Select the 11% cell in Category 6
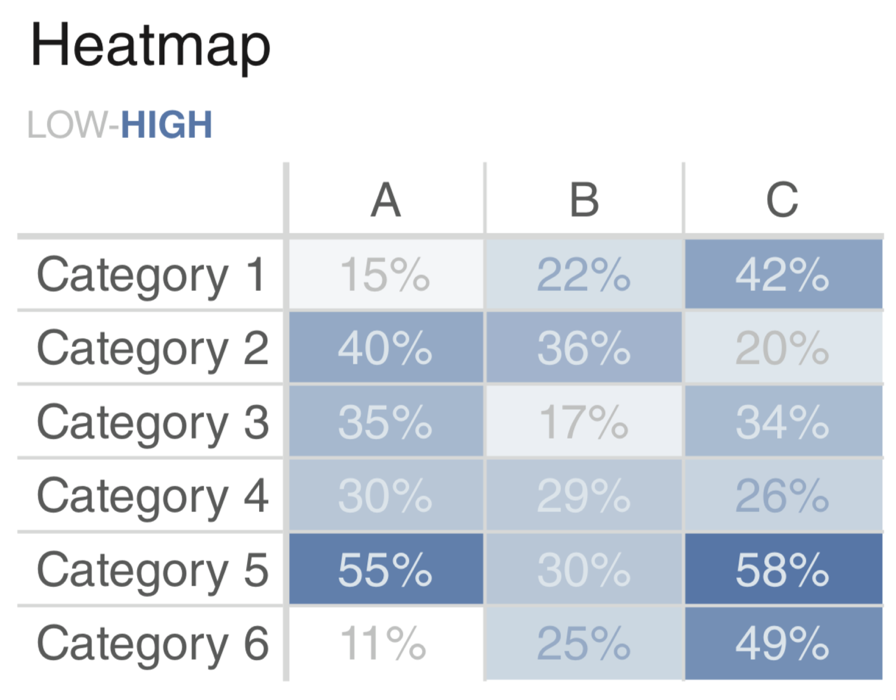 pos(386,643)
